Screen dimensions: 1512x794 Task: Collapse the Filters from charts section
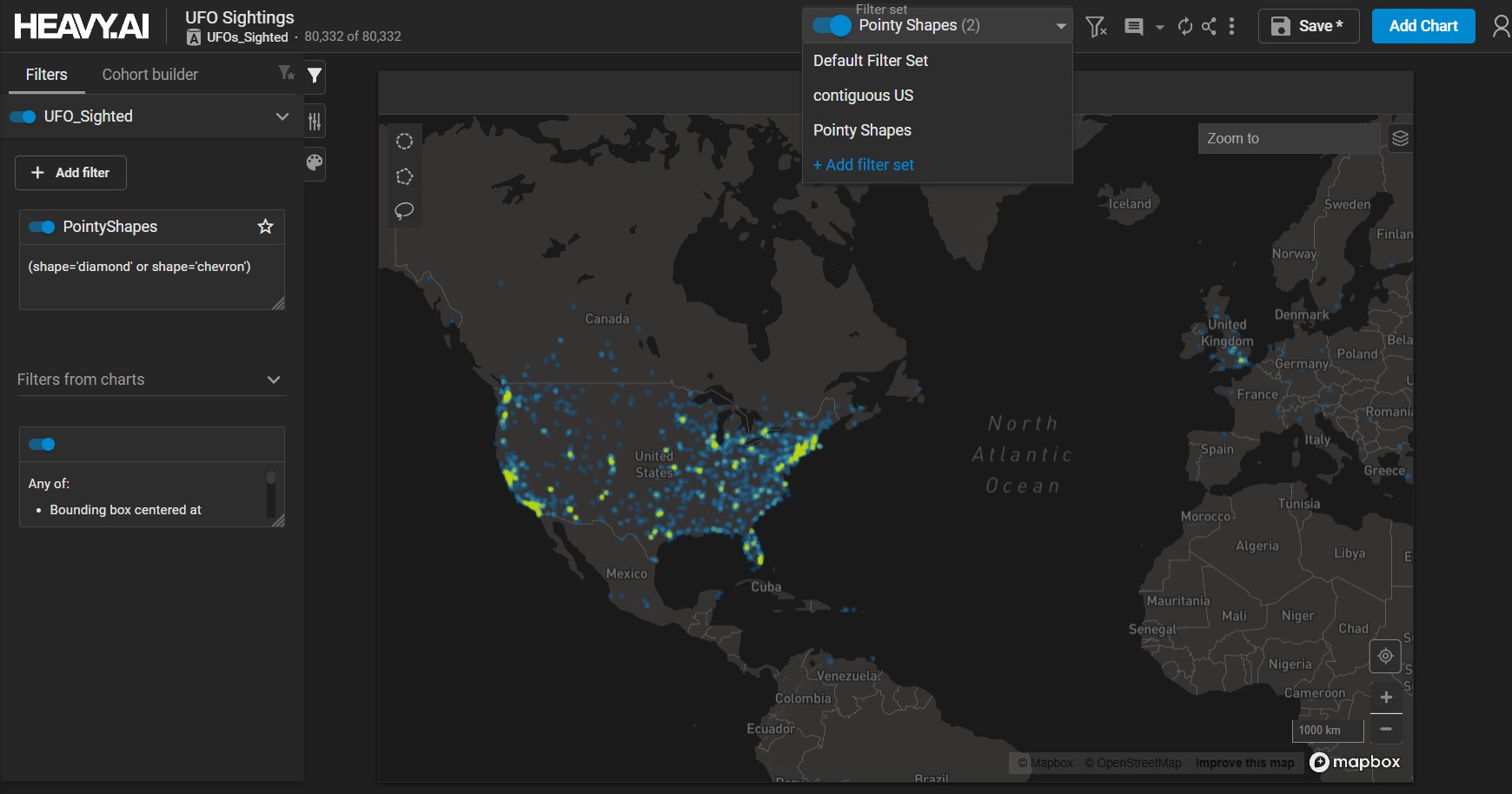pyautogui.click(x=274, y=380)
